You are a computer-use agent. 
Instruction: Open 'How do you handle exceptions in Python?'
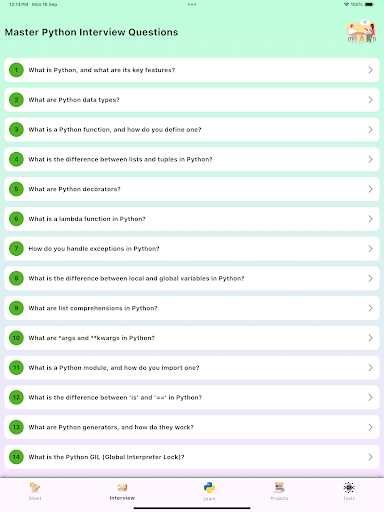pos(192,249)
